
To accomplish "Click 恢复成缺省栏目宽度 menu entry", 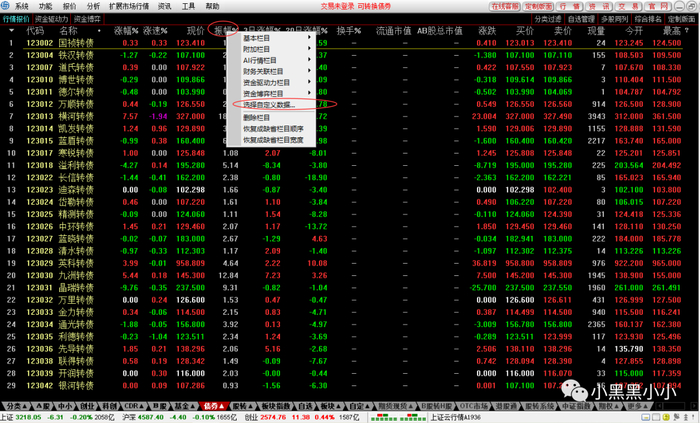I will point(277,140).
